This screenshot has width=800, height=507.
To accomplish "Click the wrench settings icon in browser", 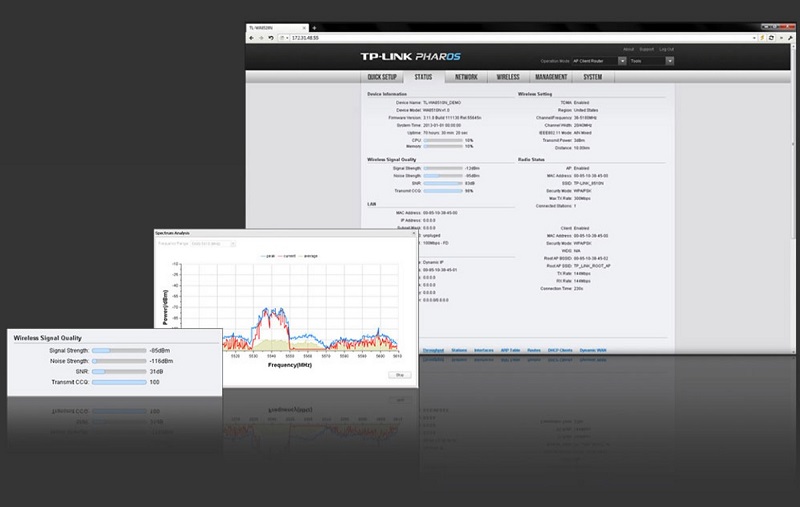I will [x=790, y=38].
